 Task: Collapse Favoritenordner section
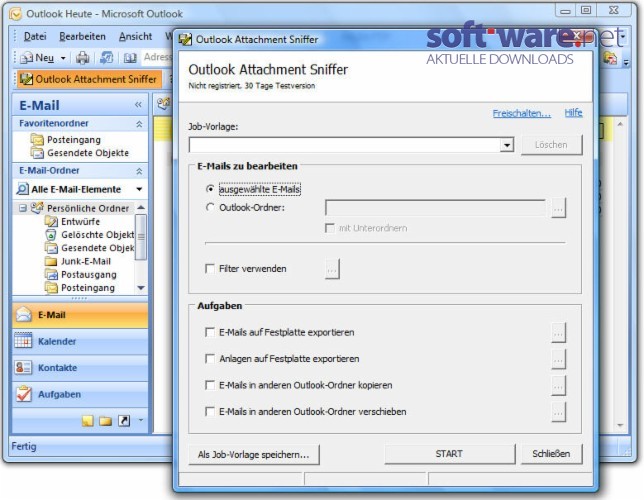[139, 124]
